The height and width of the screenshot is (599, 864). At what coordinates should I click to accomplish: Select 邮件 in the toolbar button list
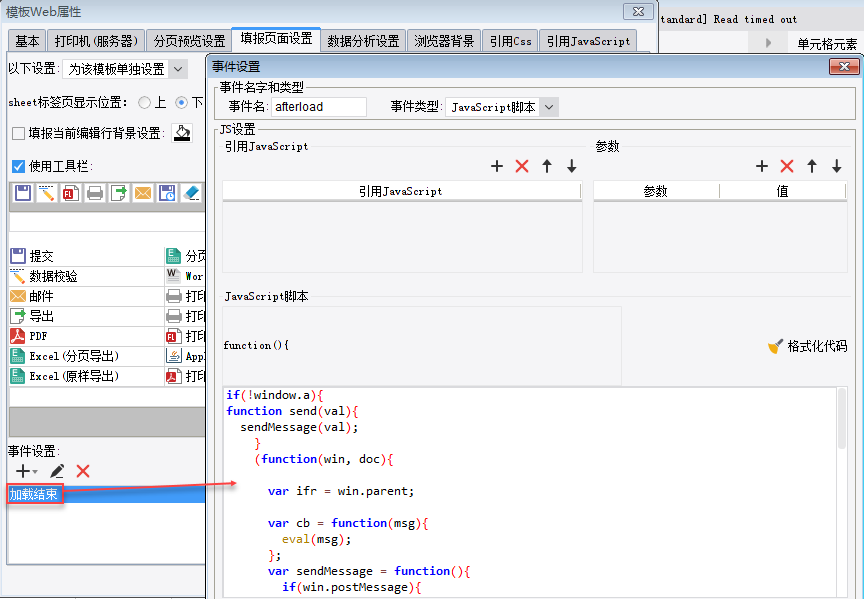click(87, 296)
